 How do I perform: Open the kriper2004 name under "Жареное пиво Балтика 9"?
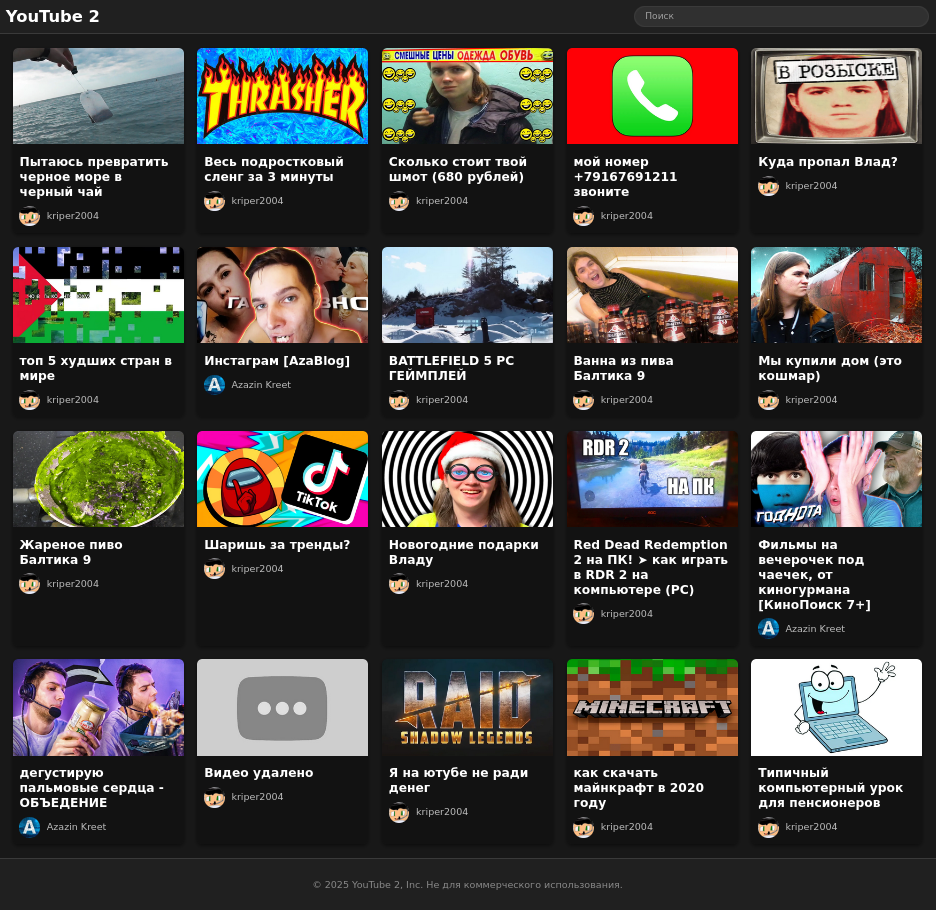(73, 584)
